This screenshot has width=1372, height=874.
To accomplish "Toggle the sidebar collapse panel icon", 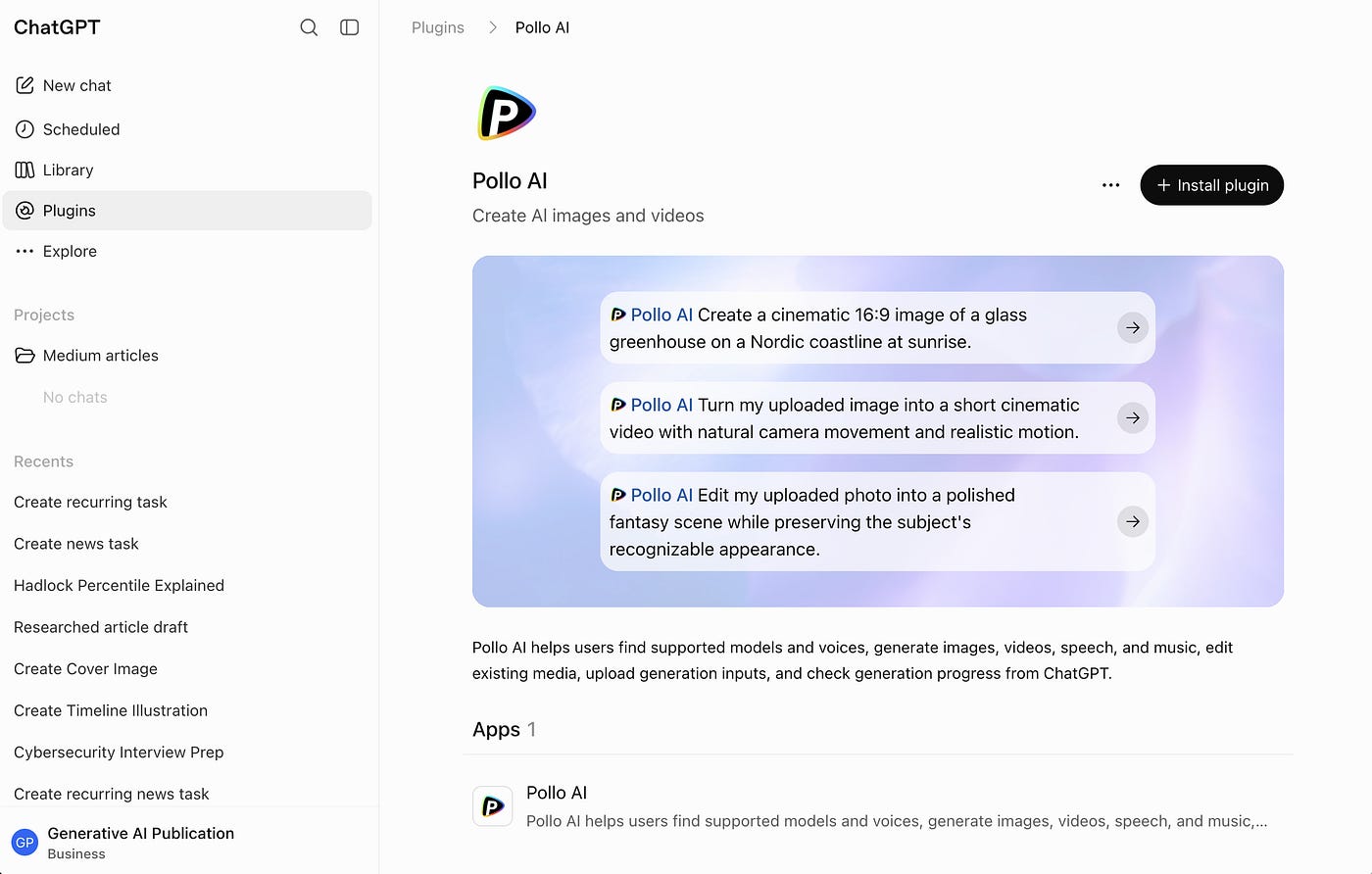I will 350,27.
